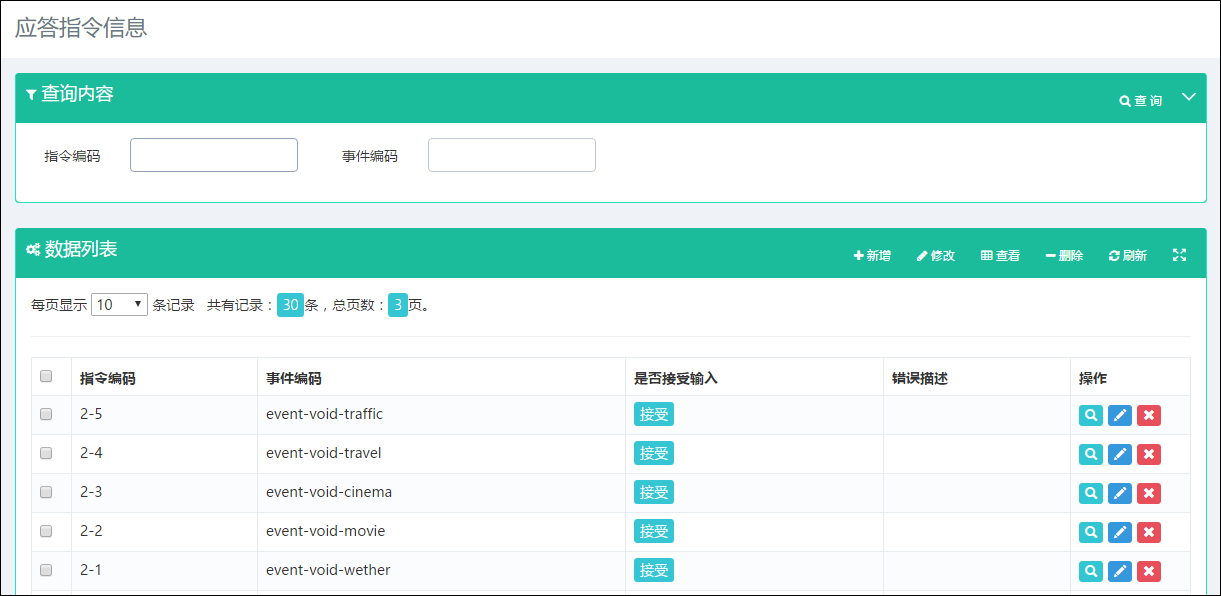Click the 接受 badge in row 2-5

654,414
